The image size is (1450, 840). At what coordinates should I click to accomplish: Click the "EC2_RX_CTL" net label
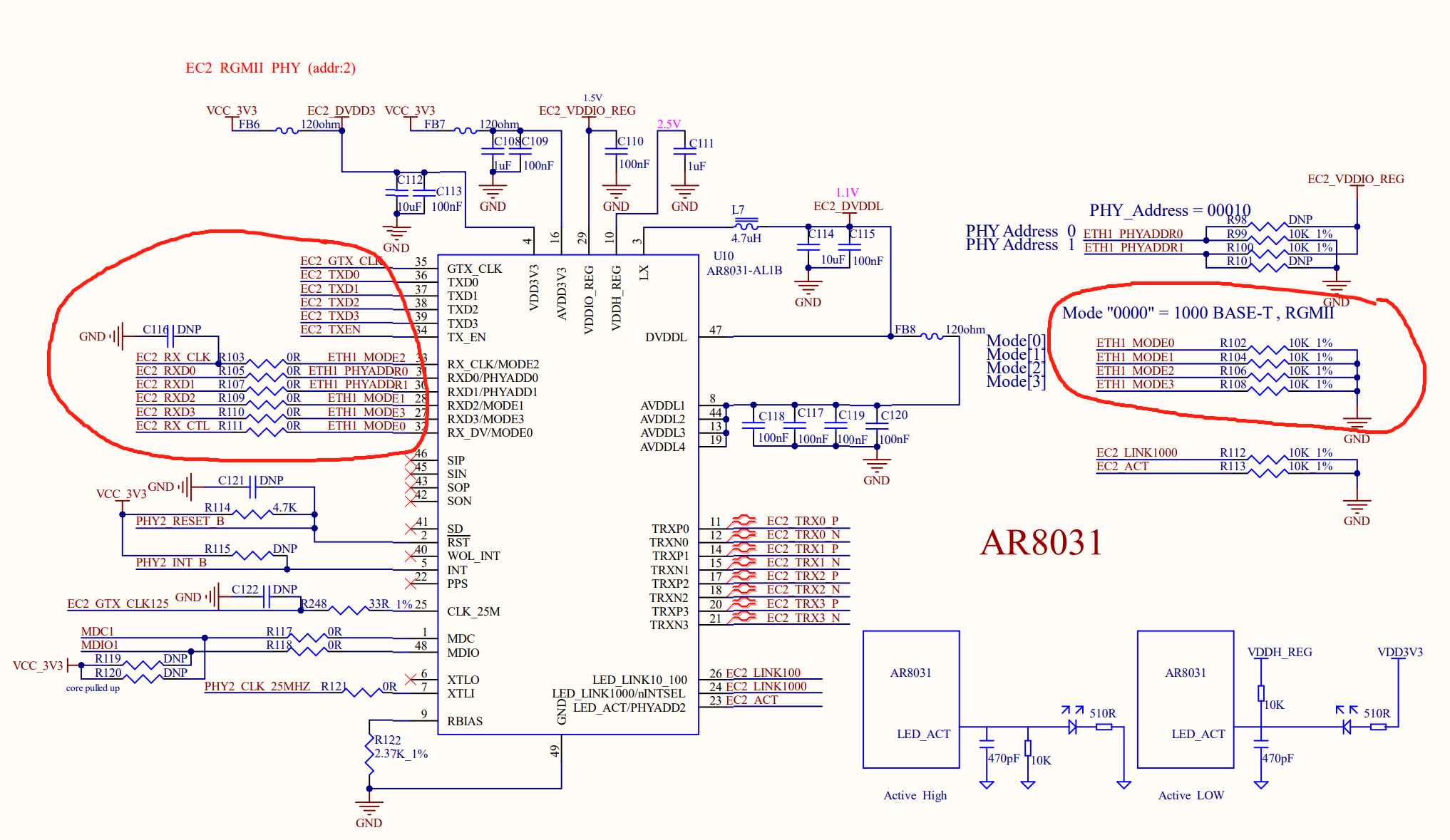pyautogui.click(x=173, y=425)
